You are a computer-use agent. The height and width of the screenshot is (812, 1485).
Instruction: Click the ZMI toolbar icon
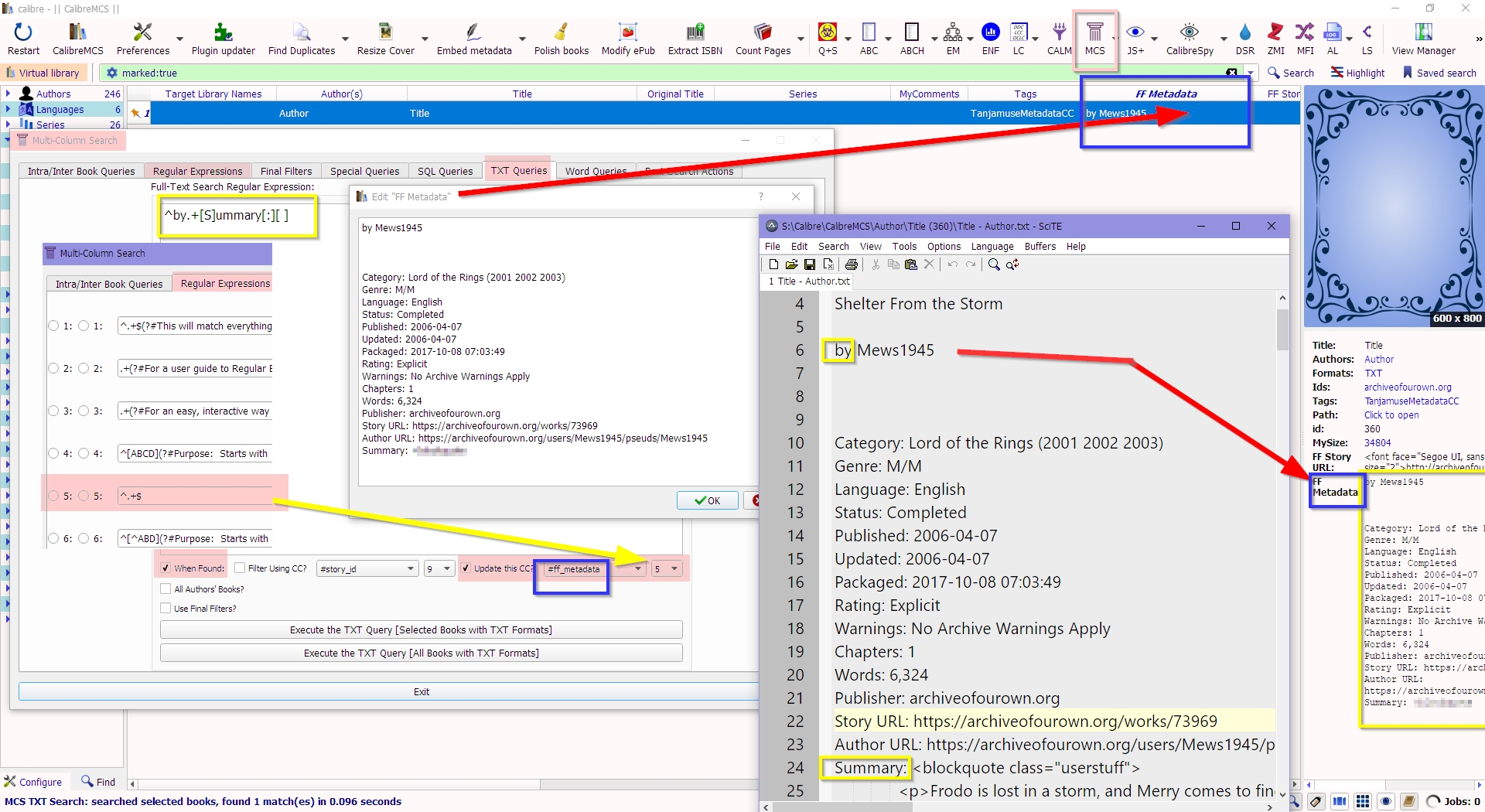[x=1275, y=32]
